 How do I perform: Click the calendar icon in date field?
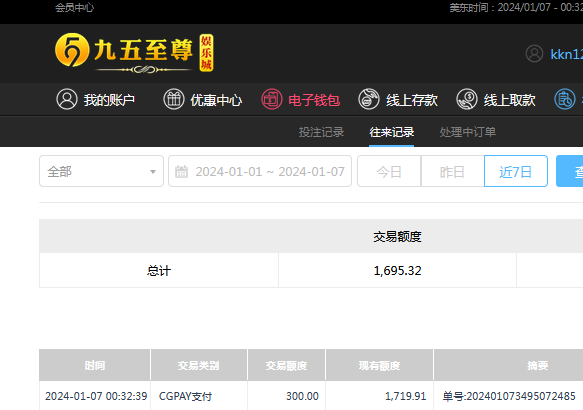click(181, 172)
